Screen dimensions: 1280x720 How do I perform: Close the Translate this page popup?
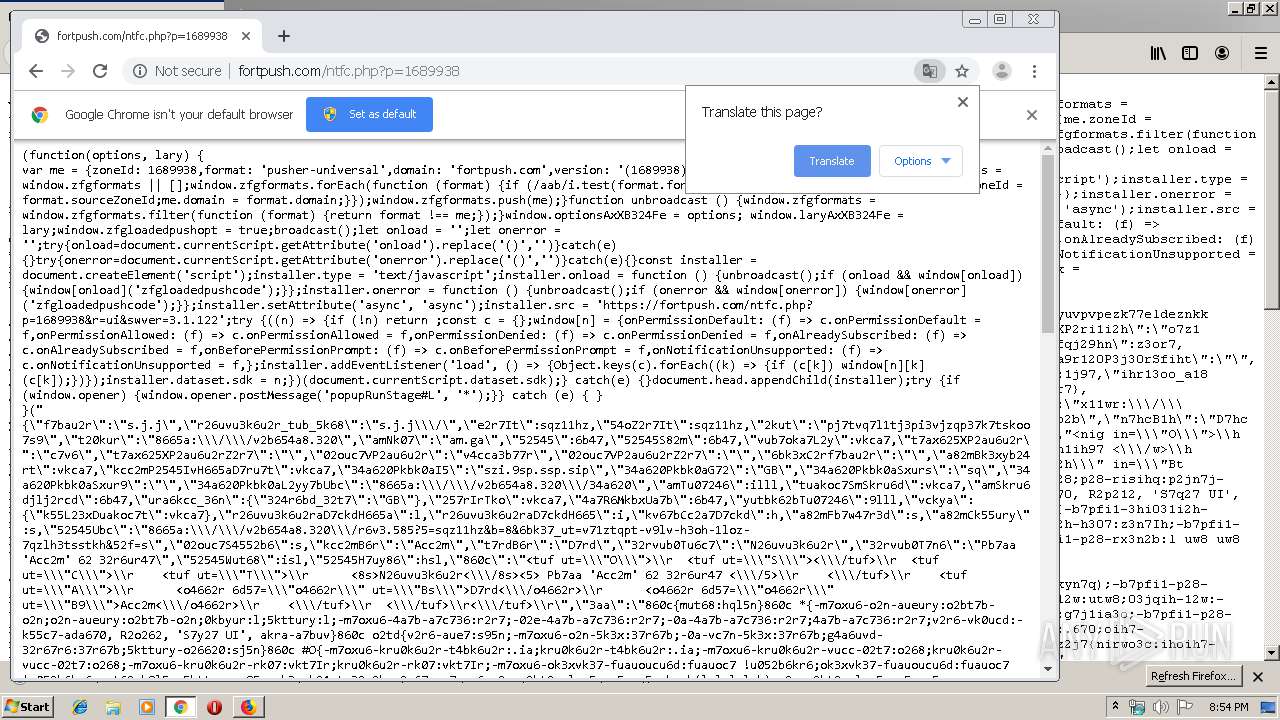[963, 101]
